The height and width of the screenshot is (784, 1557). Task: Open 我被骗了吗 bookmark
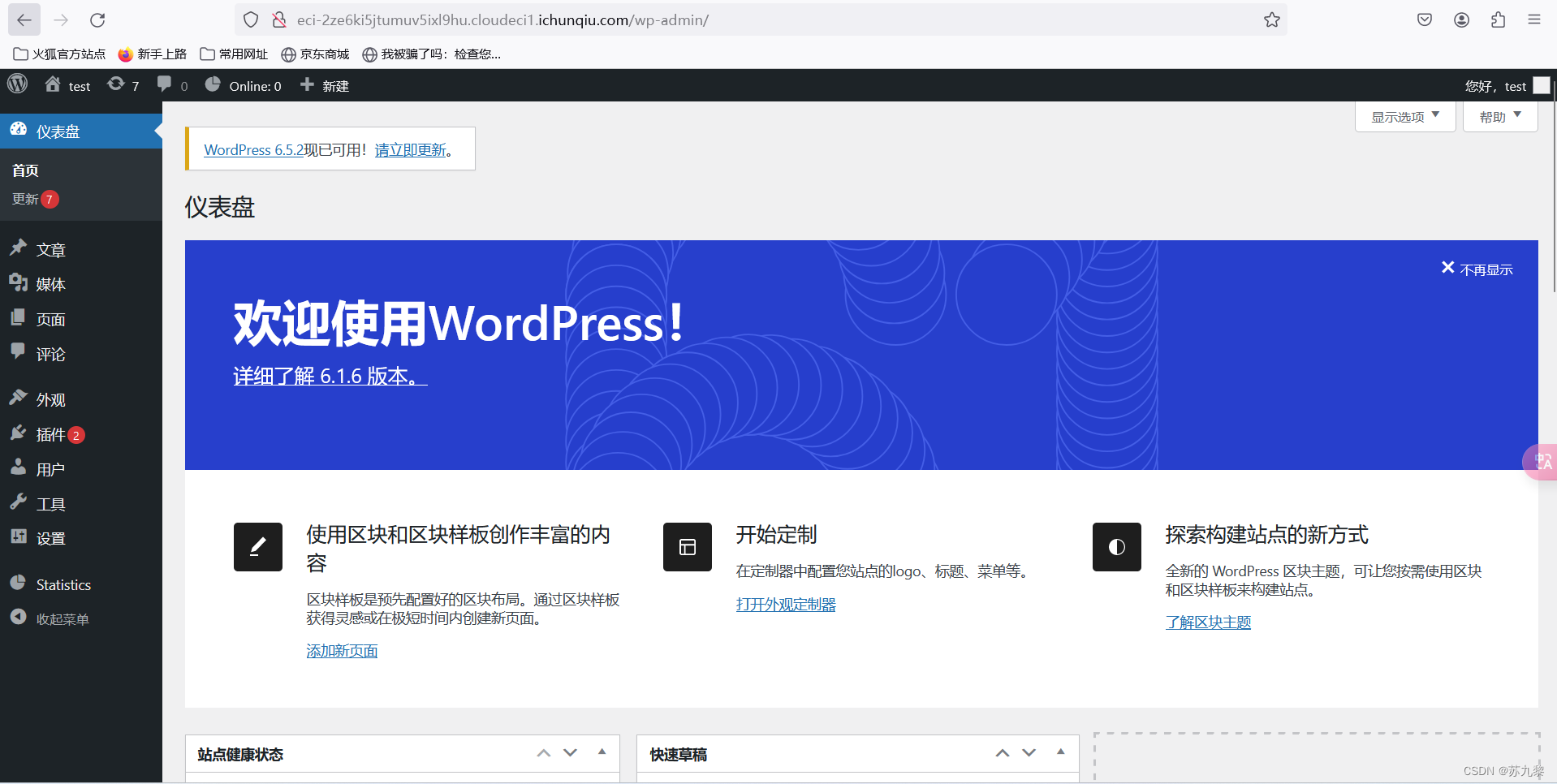(431, 54)
